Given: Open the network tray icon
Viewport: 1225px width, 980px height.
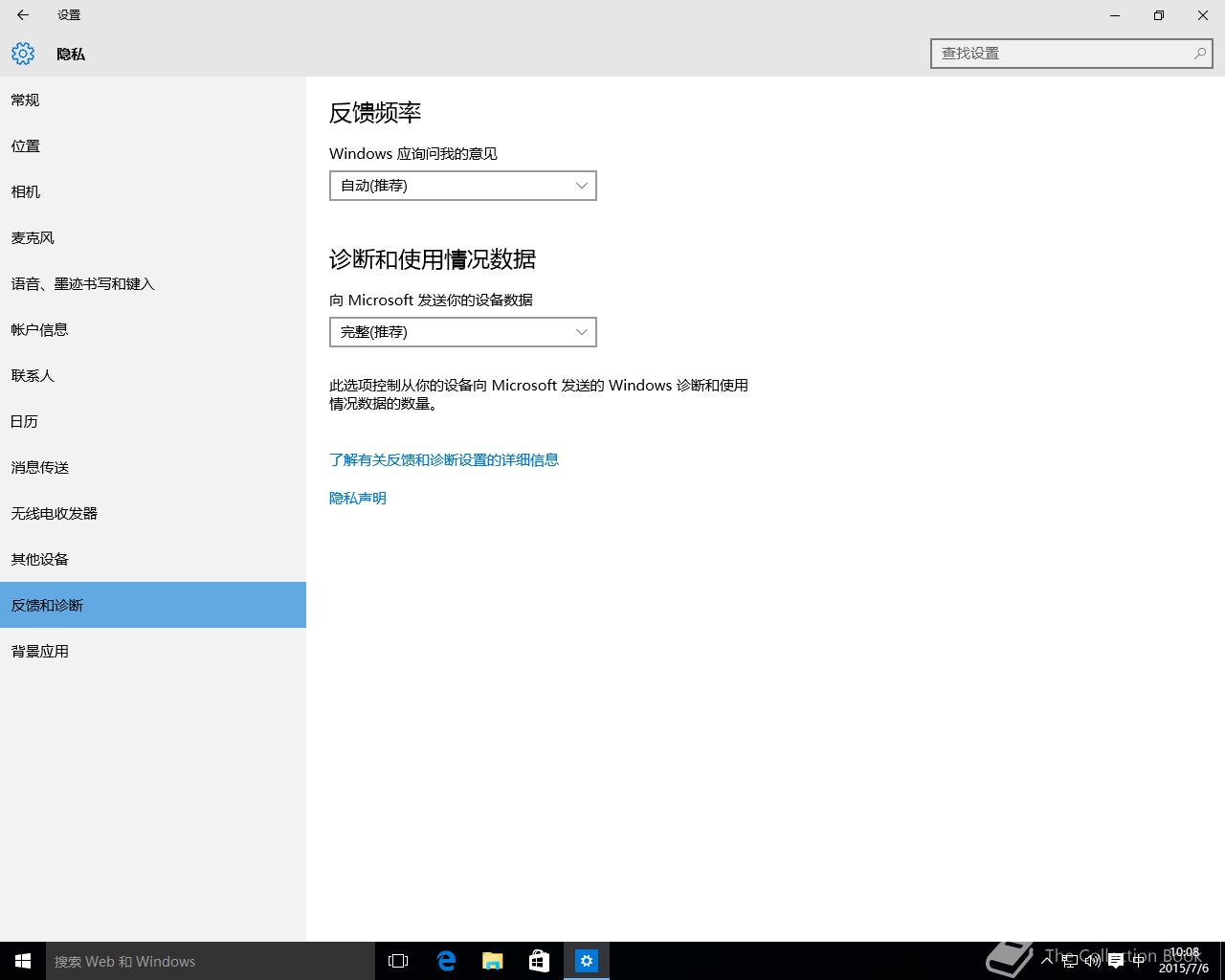Looking at the screenshot, I should click(1070, 960).
